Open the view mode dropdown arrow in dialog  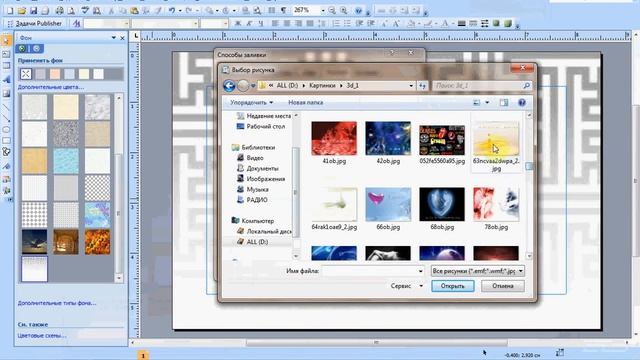[x=487, y=102]
